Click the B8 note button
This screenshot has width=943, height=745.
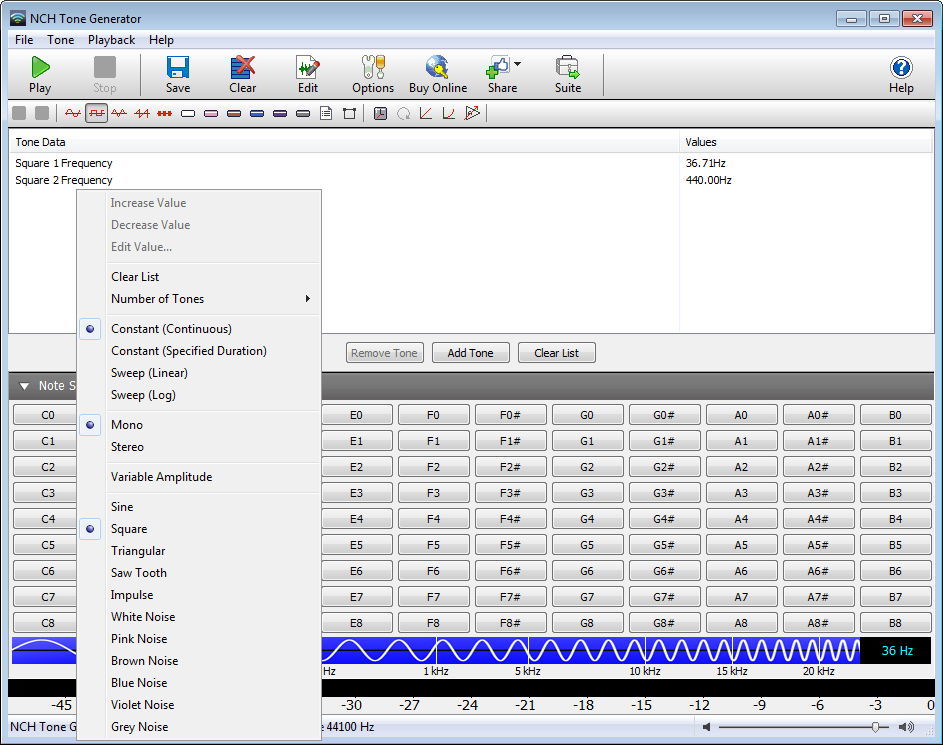(895, 623)
